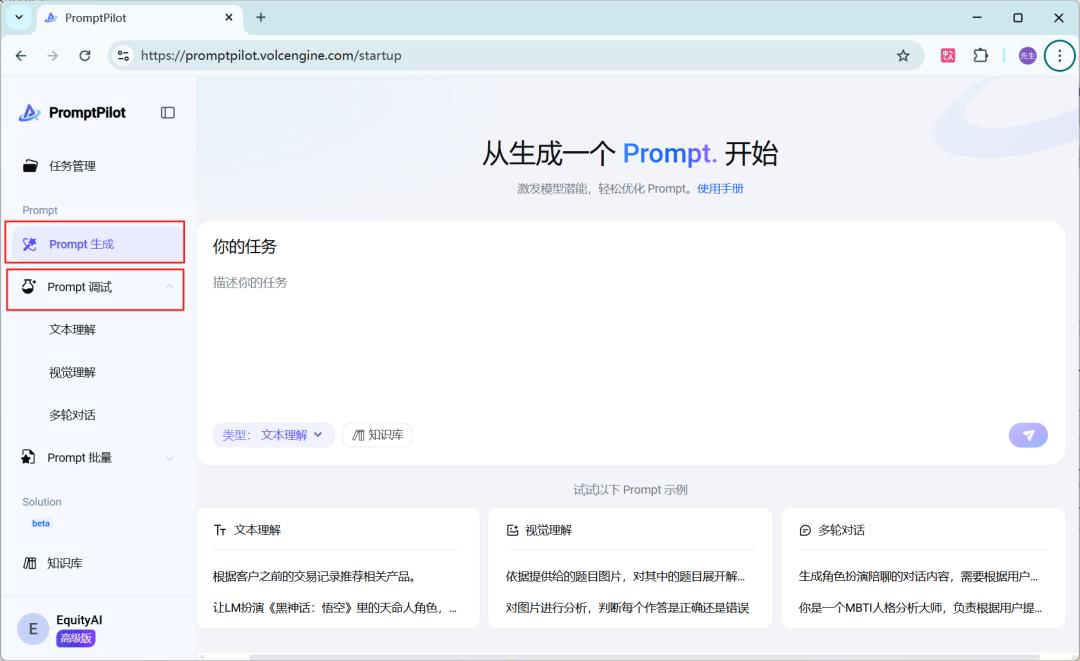Expand the Prompt 批量 chevron

pyautogui.click(x=169, y=459)
